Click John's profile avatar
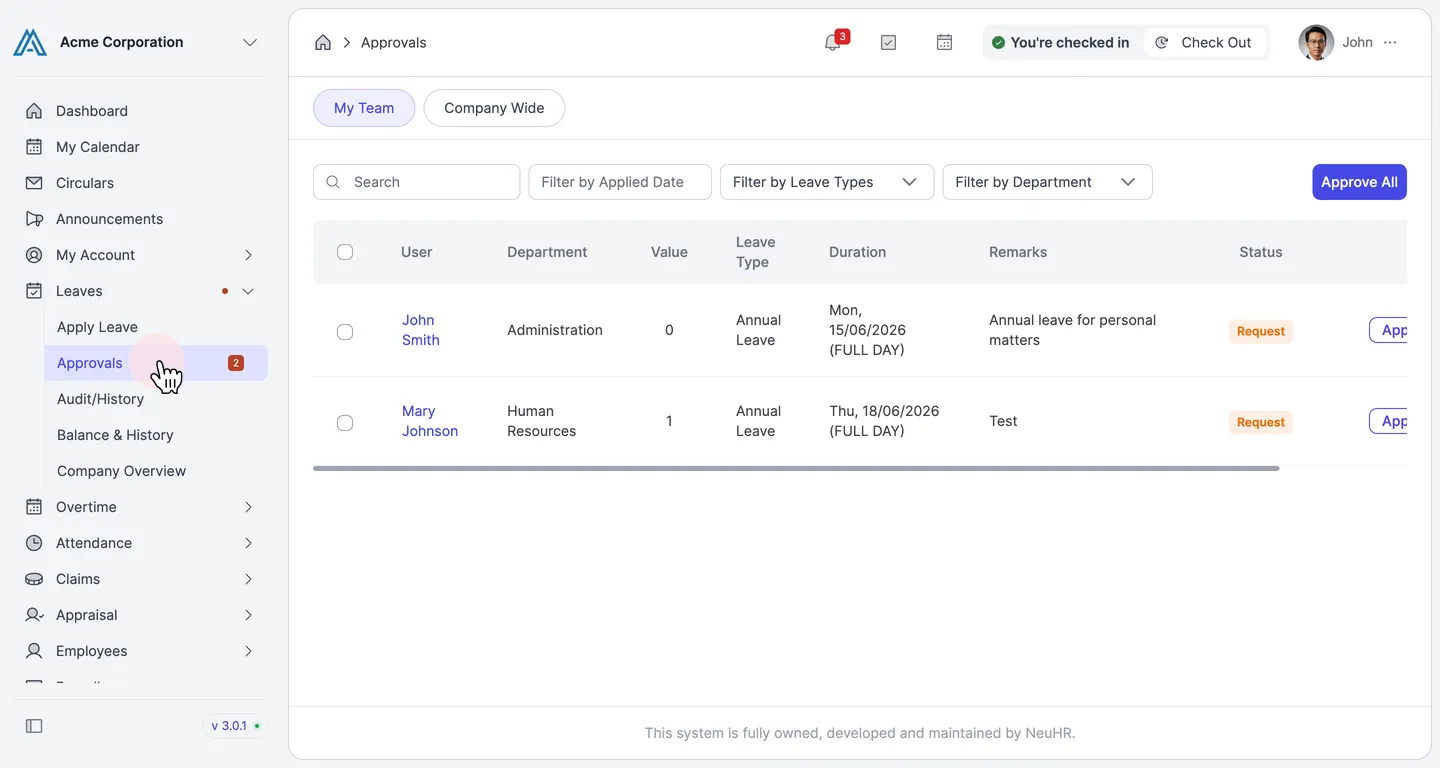Viewport: 1440px width, 768px height. [1316, 42]
